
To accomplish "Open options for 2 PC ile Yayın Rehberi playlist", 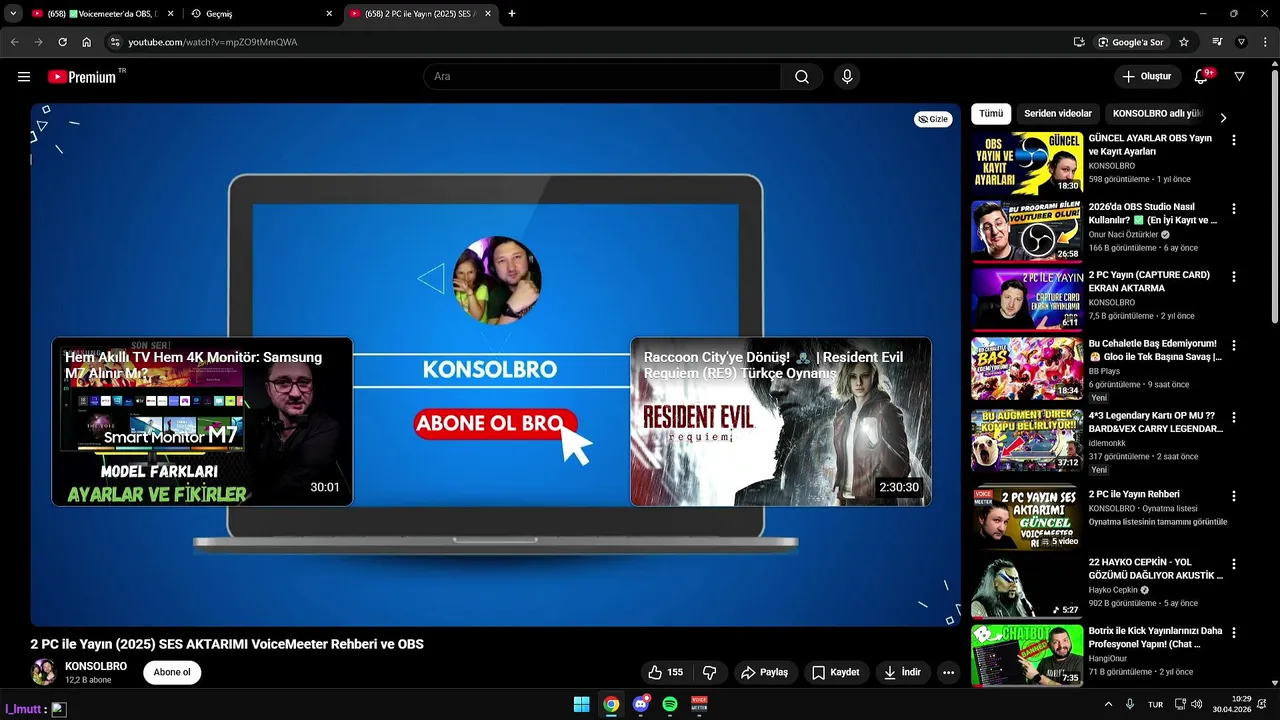I will tap(1234, 496).
